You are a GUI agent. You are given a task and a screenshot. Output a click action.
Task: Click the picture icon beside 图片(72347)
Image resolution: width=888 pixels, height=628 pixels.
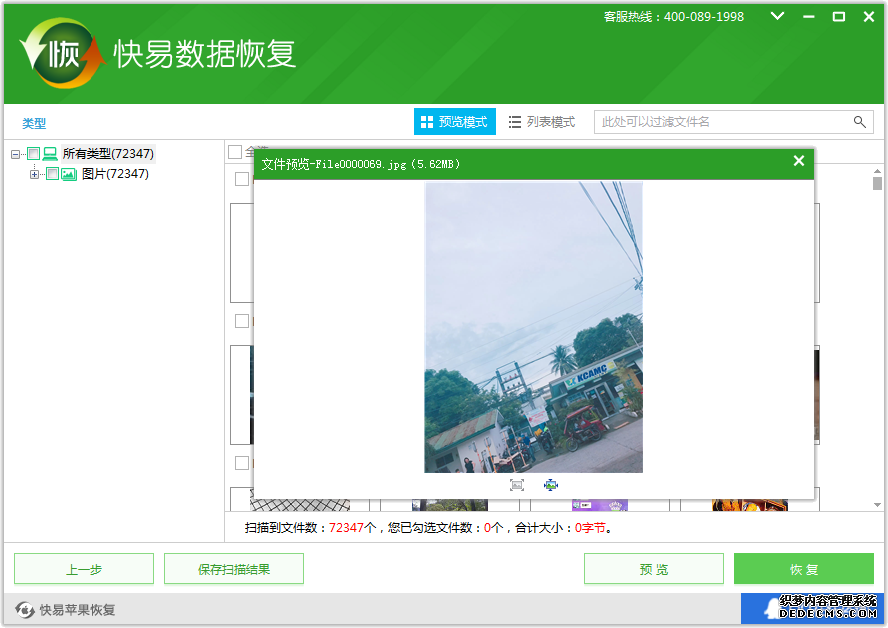[x=69, y=174]
